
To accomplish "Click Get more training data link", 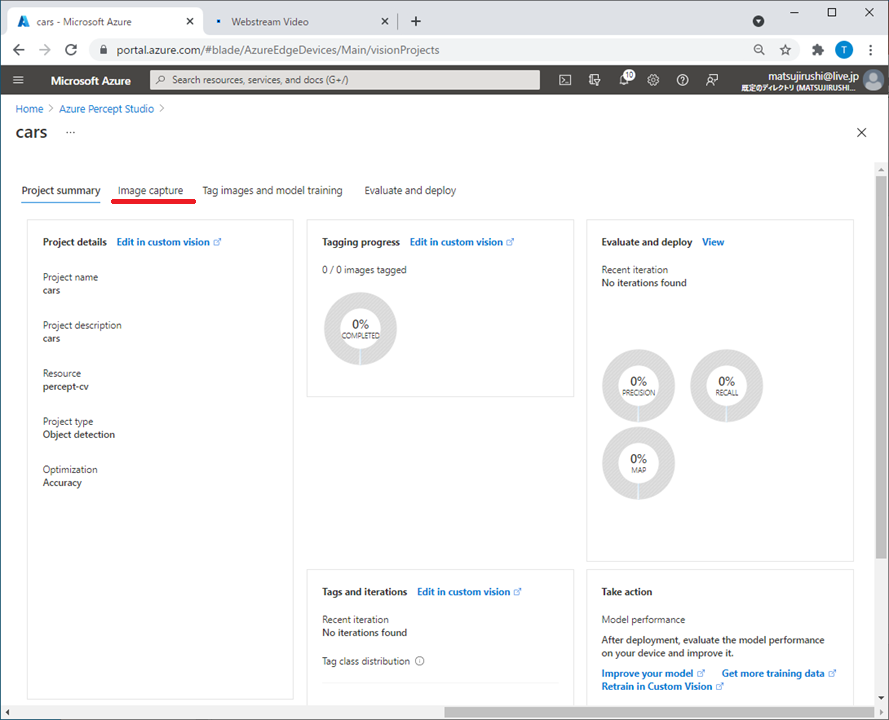I will [x=778, y=674].
